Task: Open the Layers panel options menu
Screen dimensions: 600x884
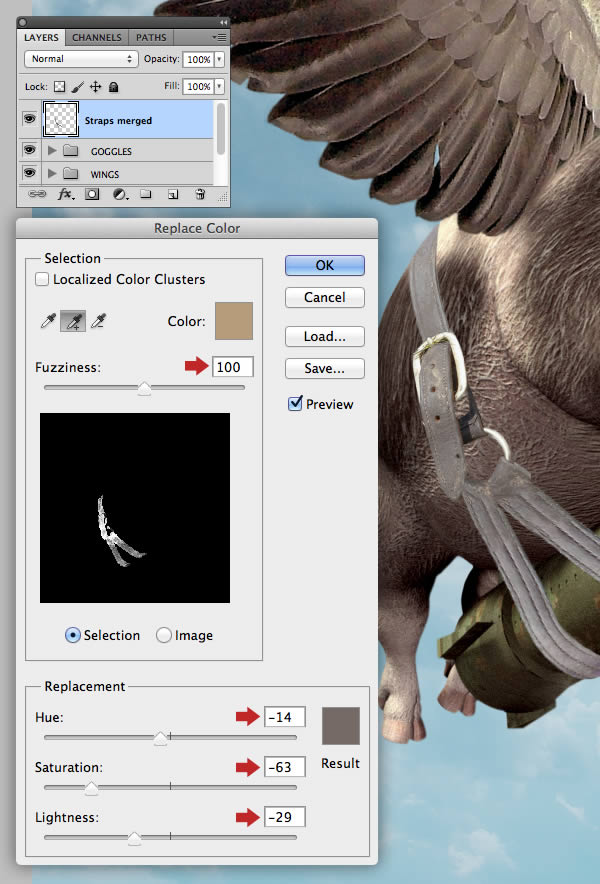Action: point(219,37)
